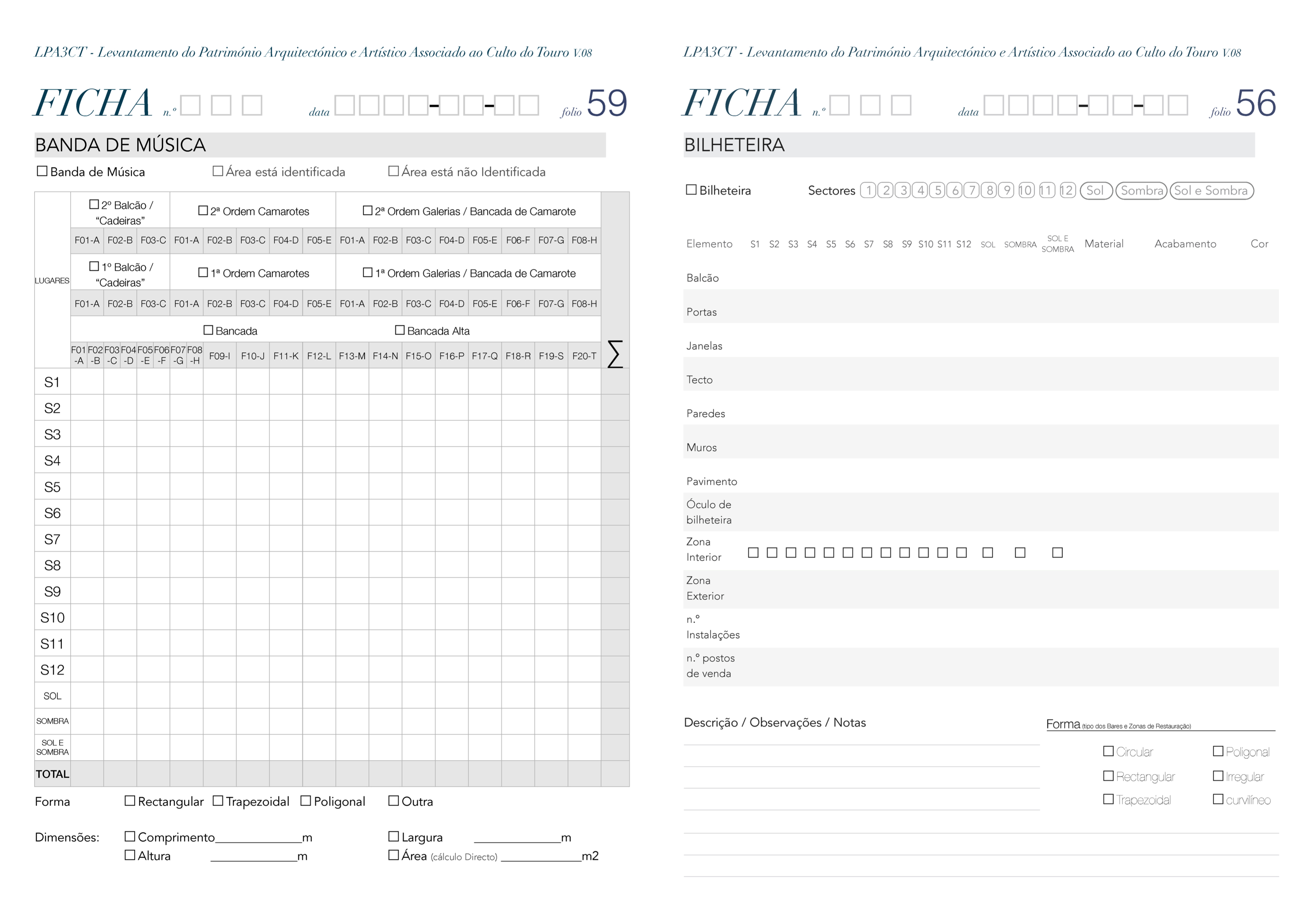Check the Bancada checkbox
This screenshot has width=1305, height=924.
tap(208, 330)
